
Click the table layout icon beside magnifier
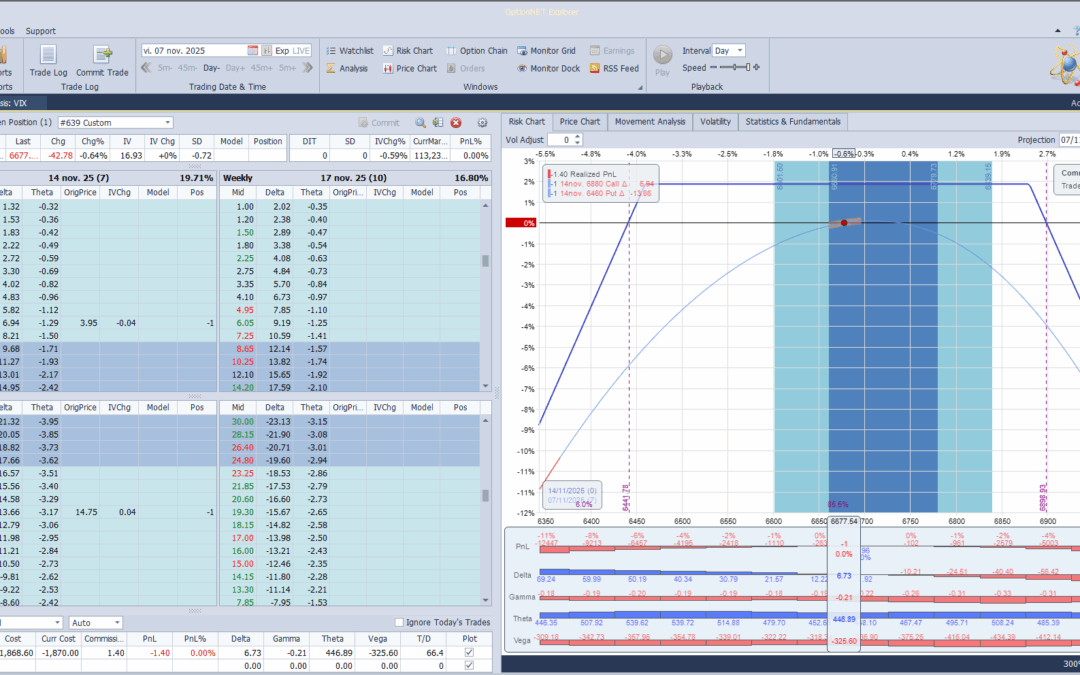437,123
